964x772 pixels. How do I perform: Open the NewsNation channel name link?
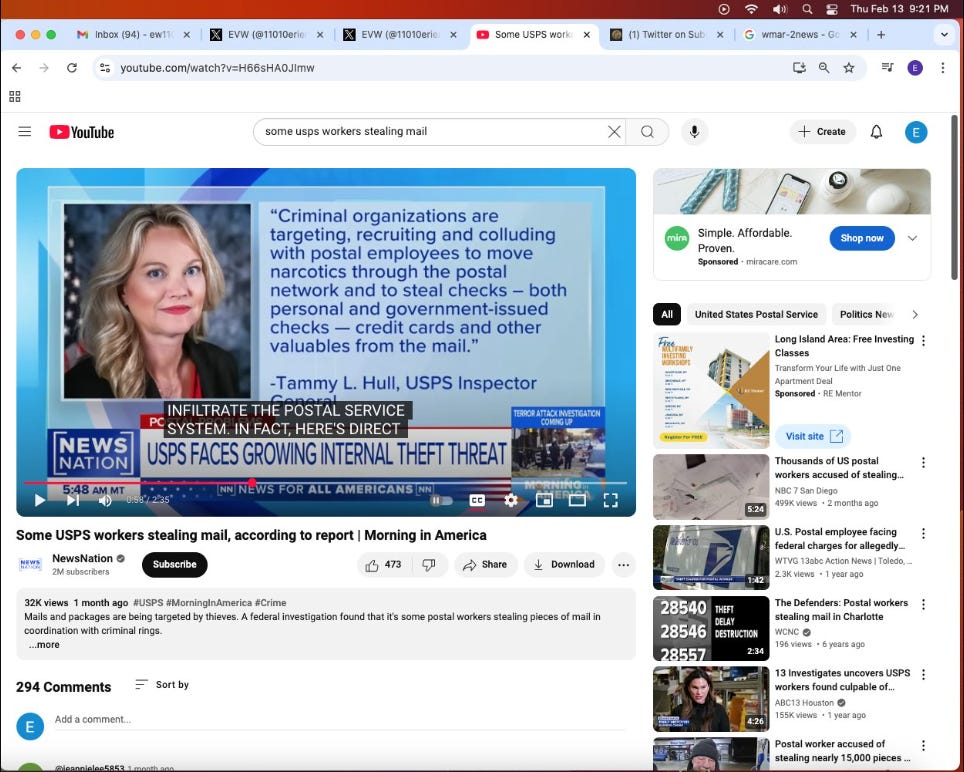point(82,558)
